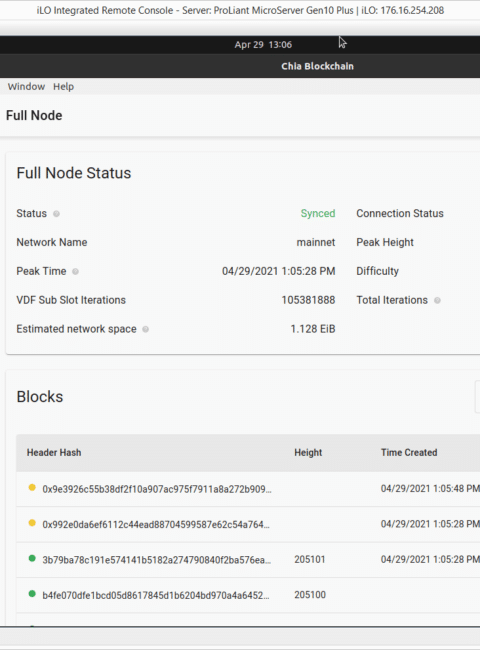Screen dimensions: 480x650
Task: Click the Header Hash column header
Action: (54, 453)
